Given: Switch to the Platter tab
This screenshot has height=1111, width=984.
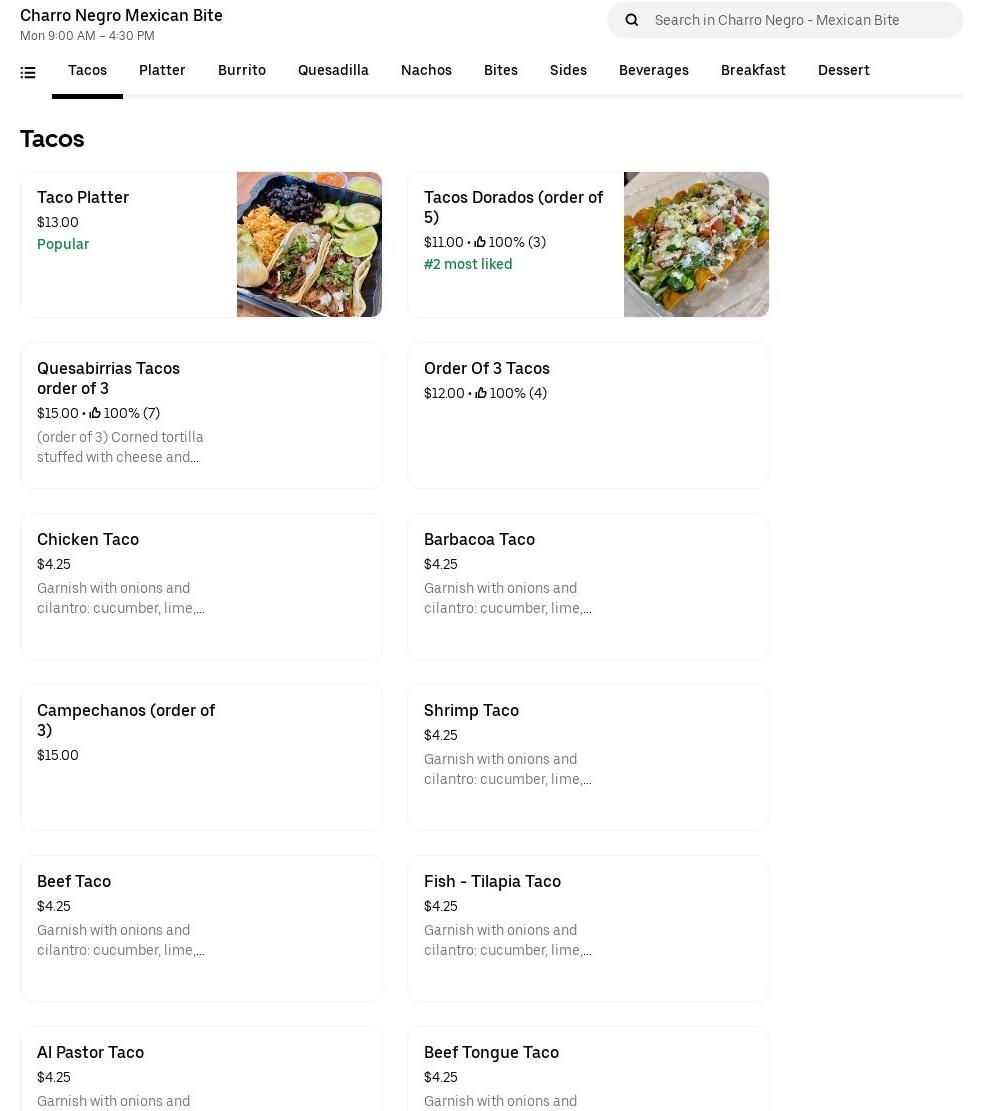Looking at the screenshot, I should tap(162, 70).
